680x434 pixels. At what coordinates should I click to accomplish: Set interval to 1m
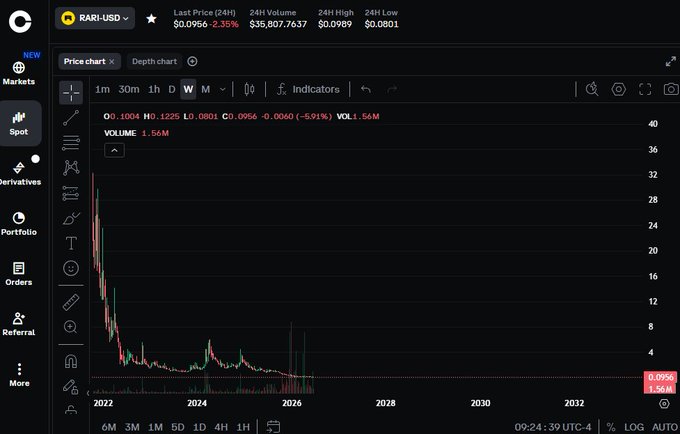[102, 89]
